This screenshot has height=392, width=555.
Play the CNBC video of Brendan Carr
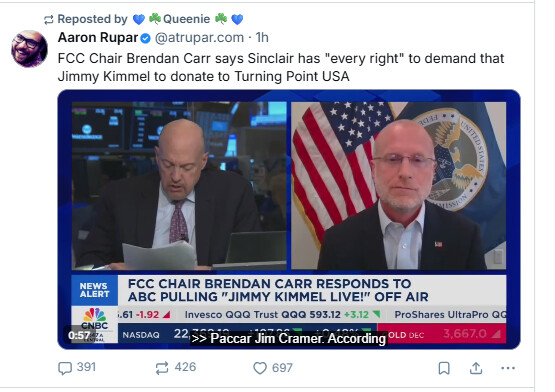point(289,219)
